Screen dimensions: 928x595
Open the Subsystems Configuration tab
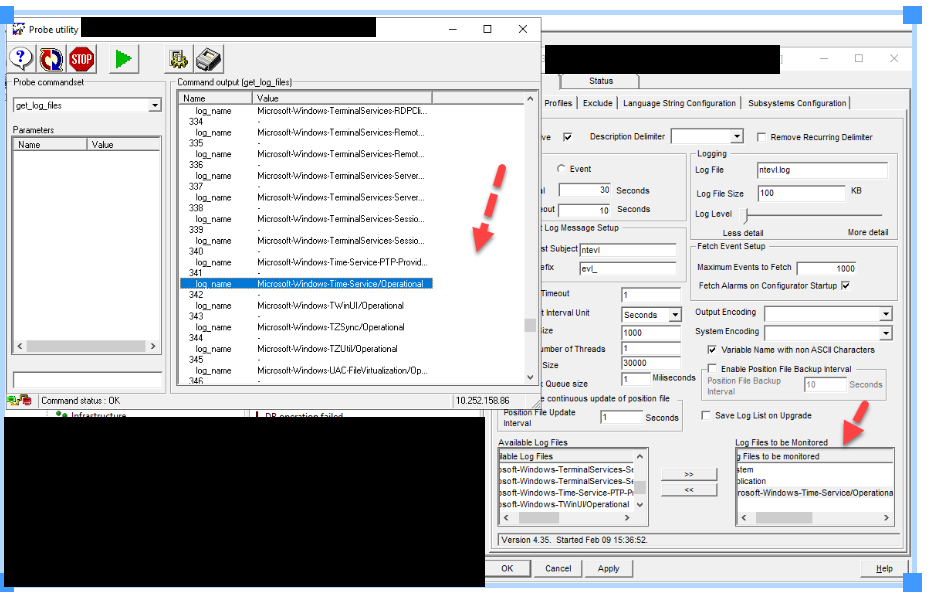797,103
